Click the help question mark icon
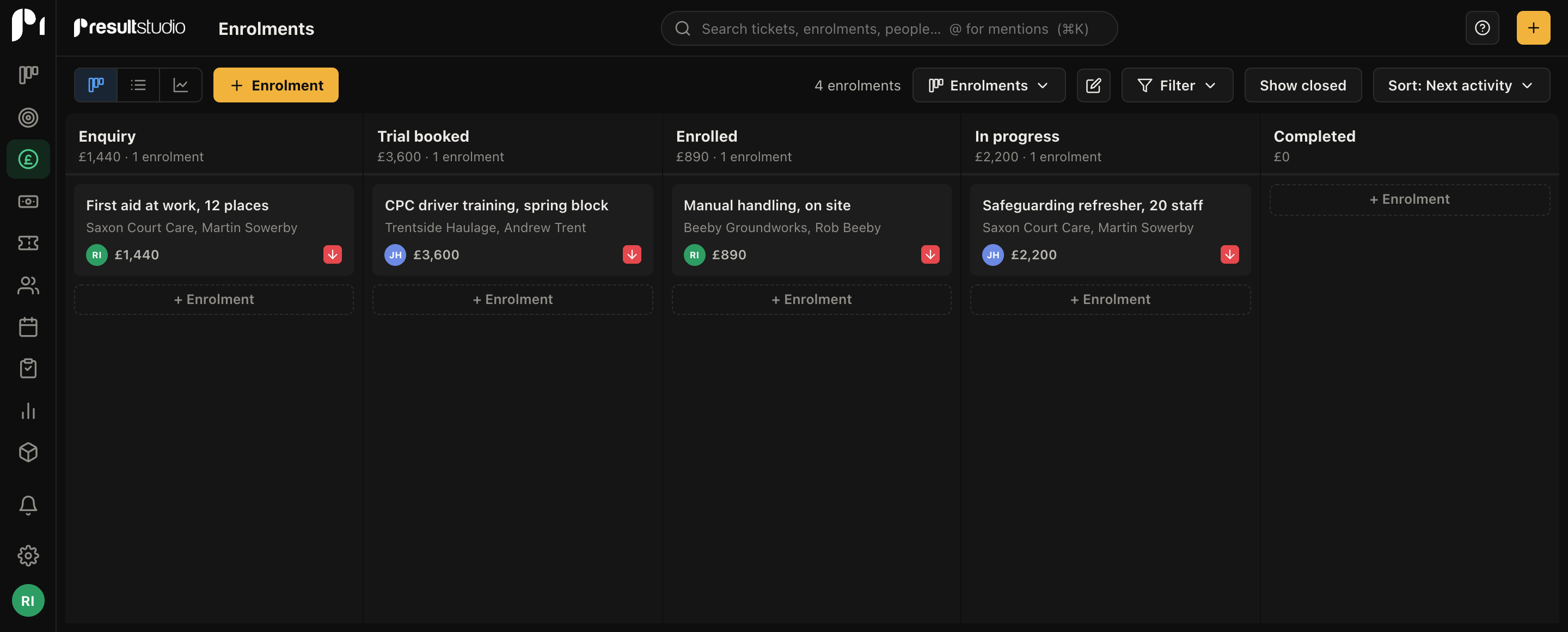Viewport: 1568px width, 632px height. 1482,28
